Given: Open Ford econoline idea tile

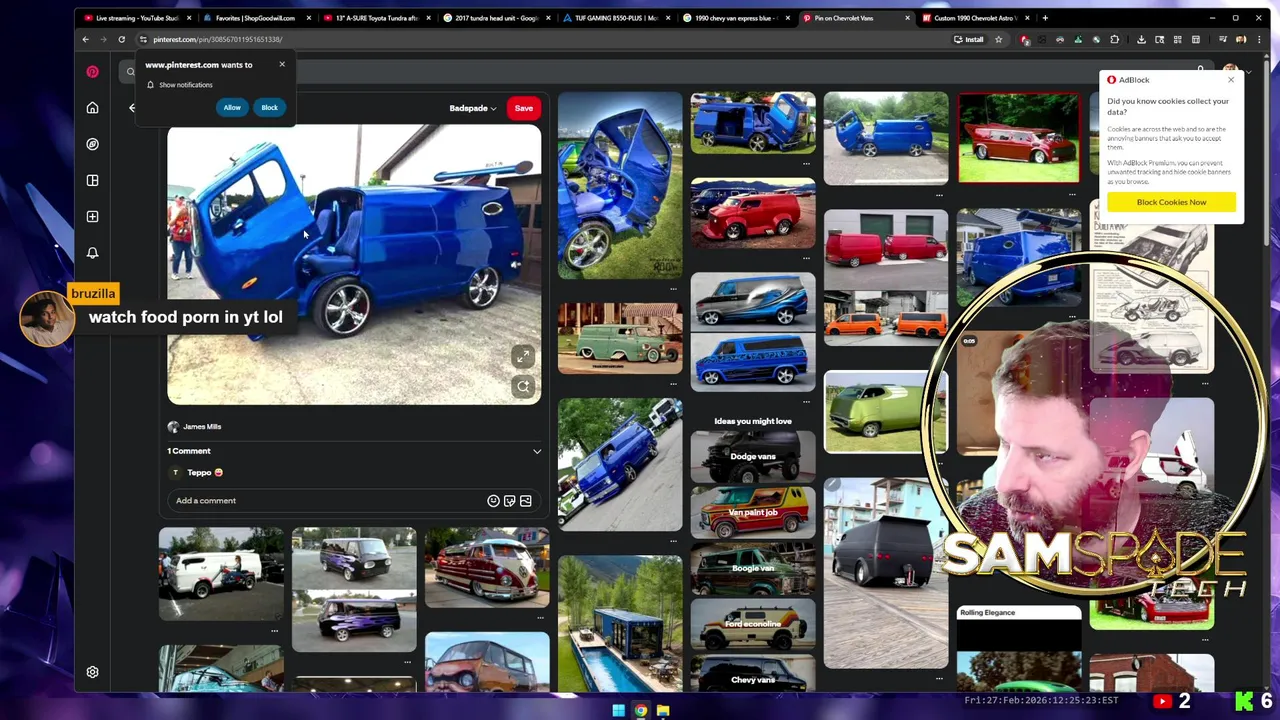Looking at the screenshot, I should (x=753, y=624).
